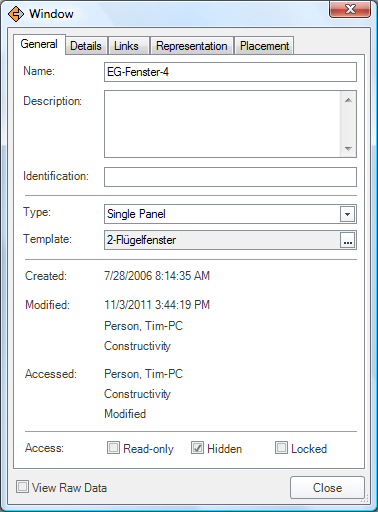Click the Template browse ellipsis button
378x512 pixels.
pyautogui.click(x=347, y=240)
